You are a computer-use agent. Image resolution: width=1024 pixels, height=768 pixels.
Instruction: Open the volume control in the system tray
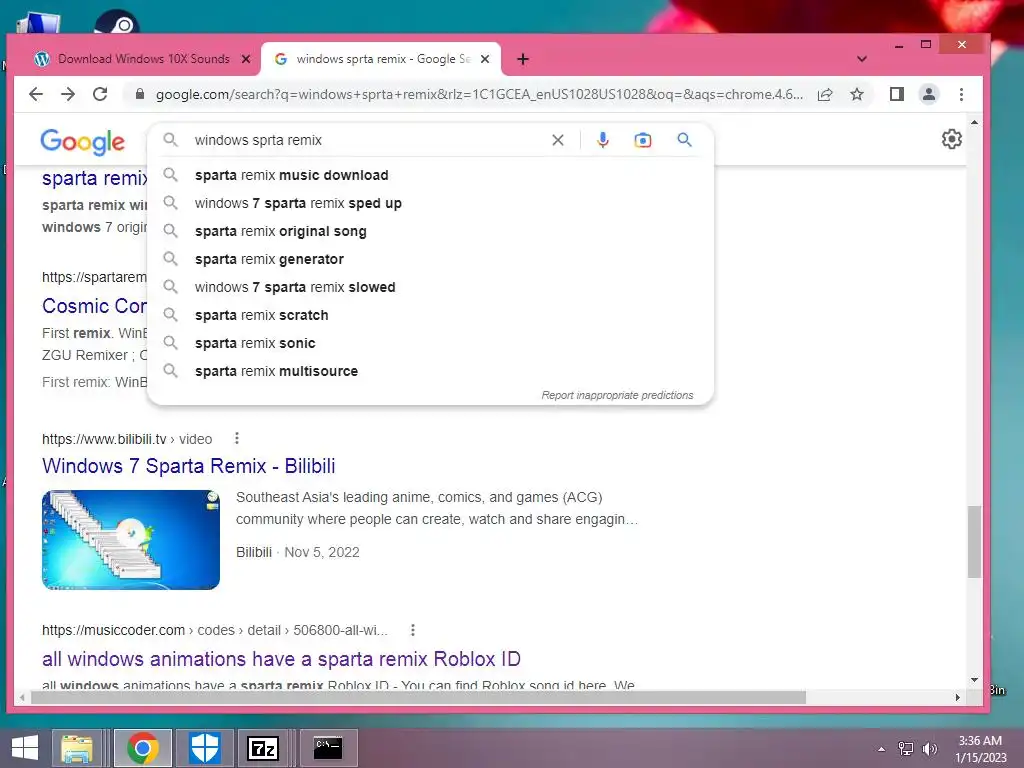[929, 748]
